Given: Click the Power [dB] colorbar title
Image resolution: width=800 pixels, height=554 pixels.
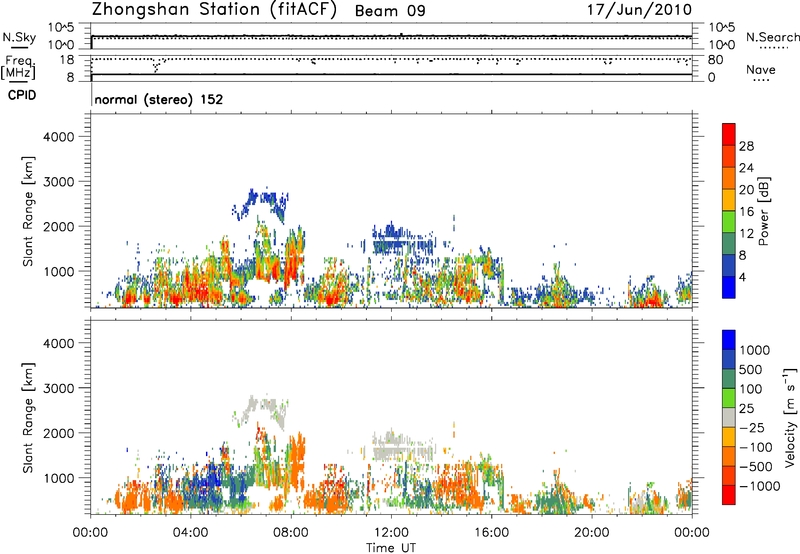Looking at the screenshot, I should [x=763, y=211].
